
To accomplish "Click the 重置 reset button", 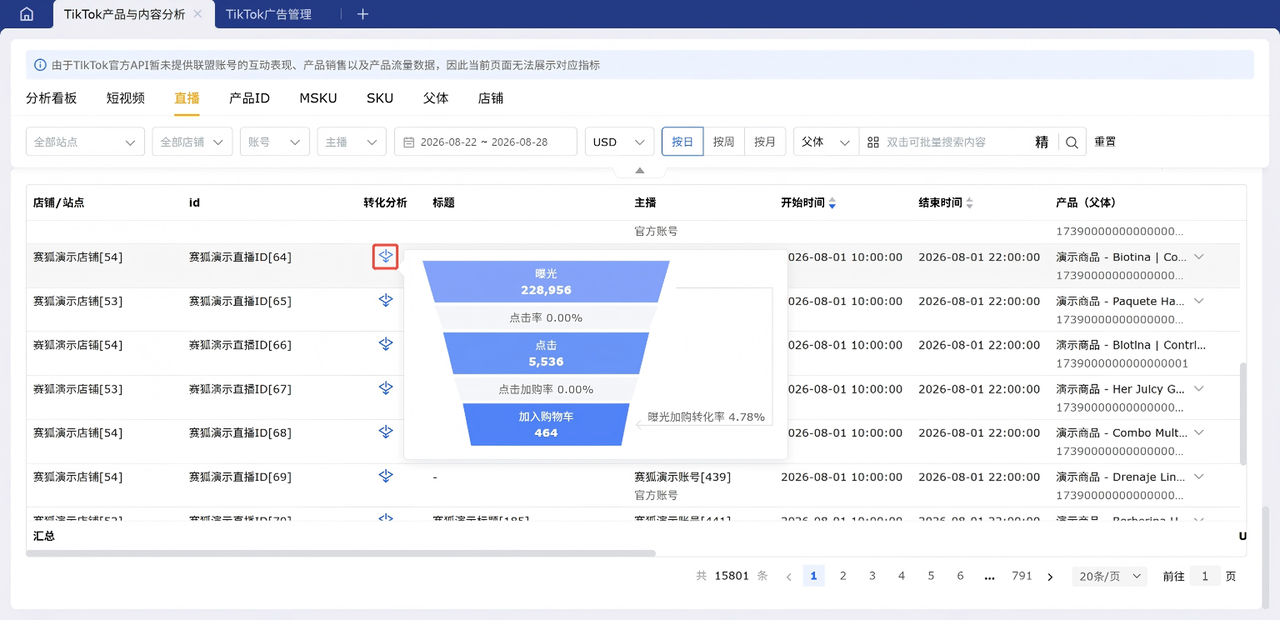I will pyautogui.click(x=1105, y=142).
